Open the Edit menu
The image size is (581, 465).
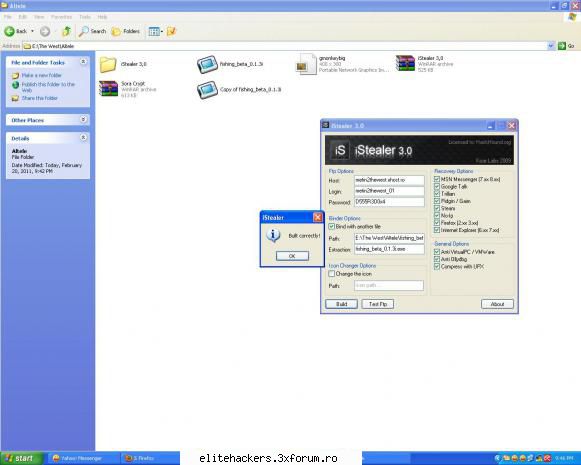click(23, 17)
